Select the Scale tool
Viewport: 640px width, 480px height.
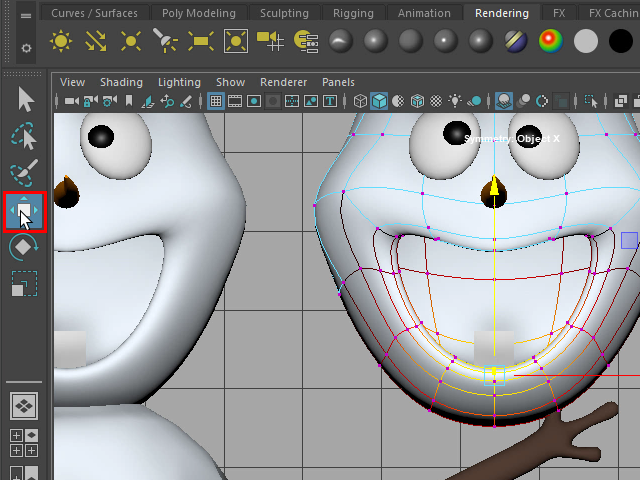click(x=25, y=284)
